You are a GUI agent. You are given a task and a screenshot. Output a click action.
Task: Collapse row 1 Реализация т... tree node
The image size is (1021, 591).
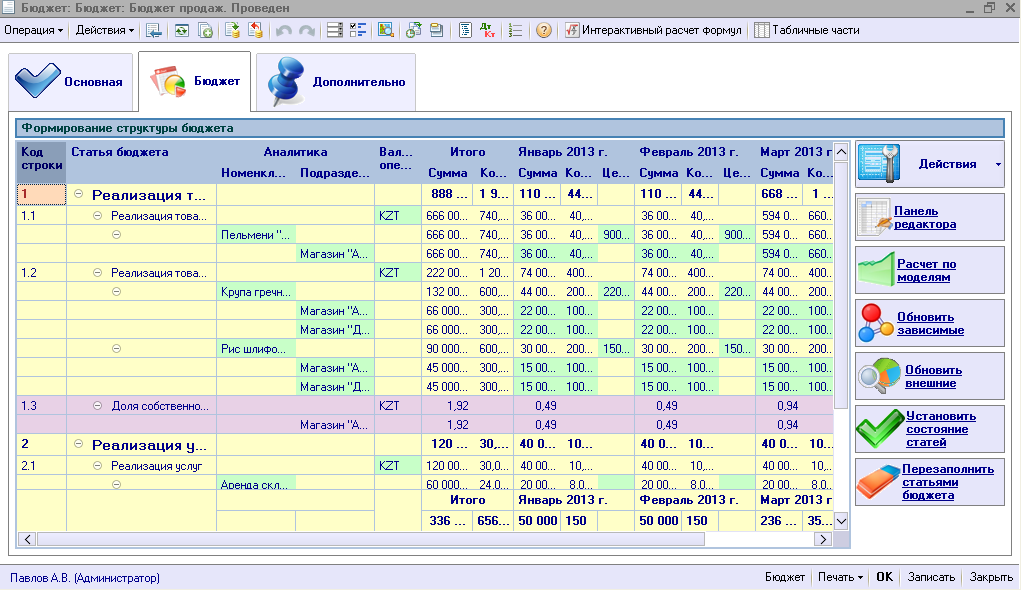coord(78,195)
